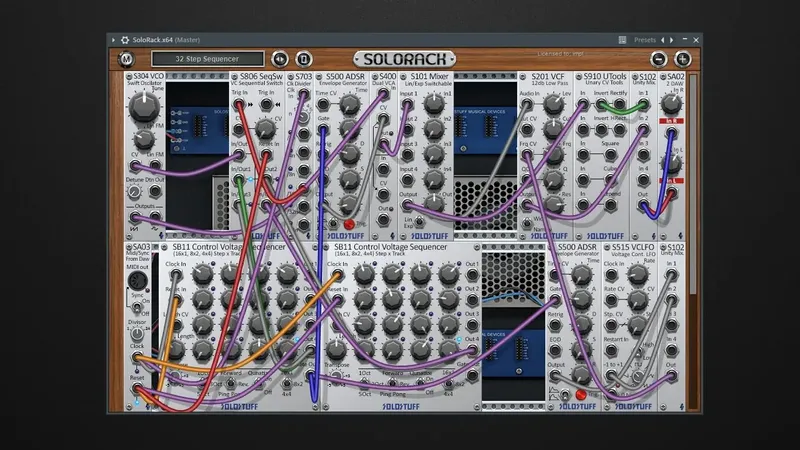
Task: Click the S515 VCLFO Clock In jack
Action: pos(611,275)
